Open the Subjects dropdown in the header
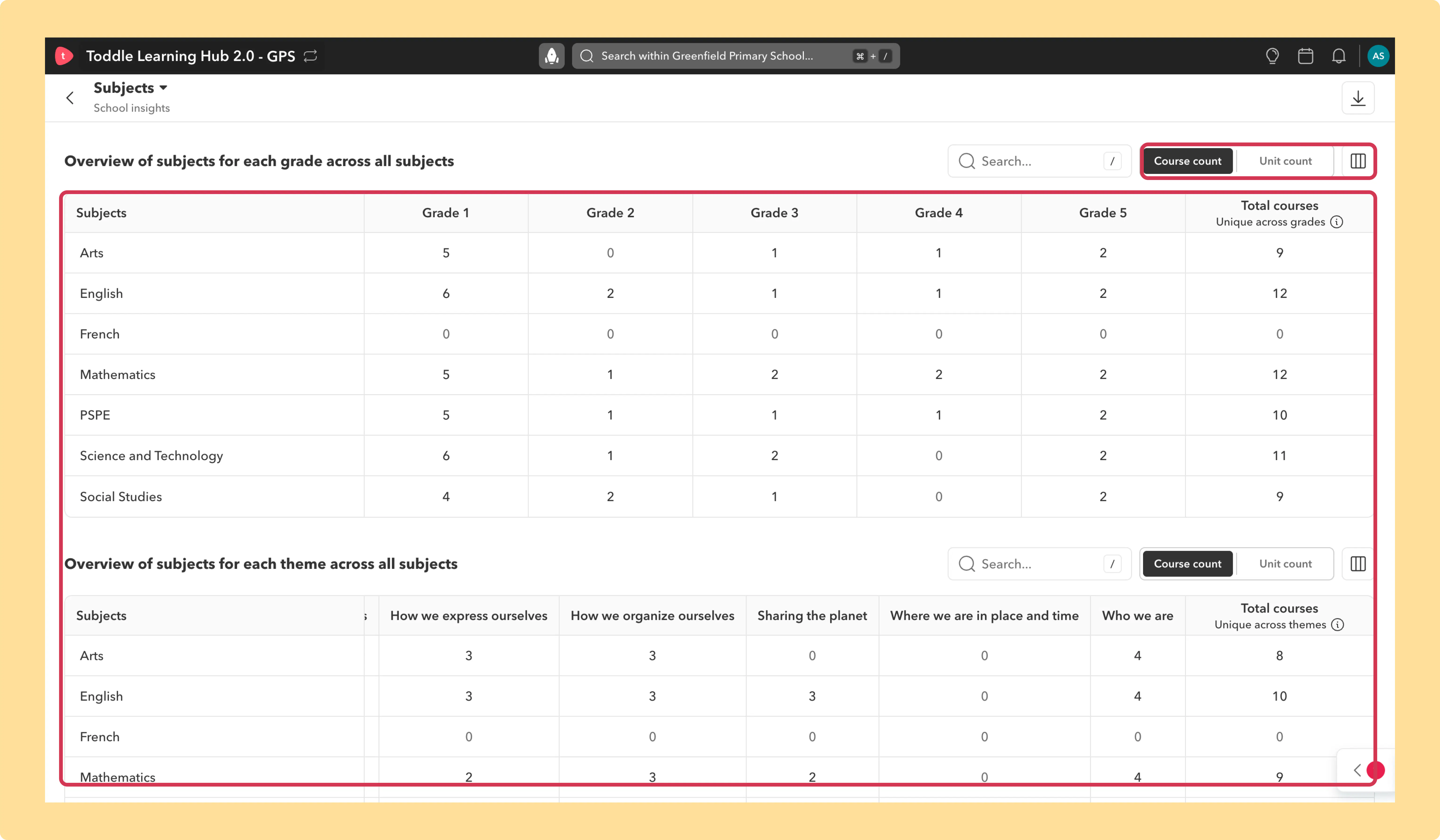This screenshot has height=840, width=1440. 130,87
